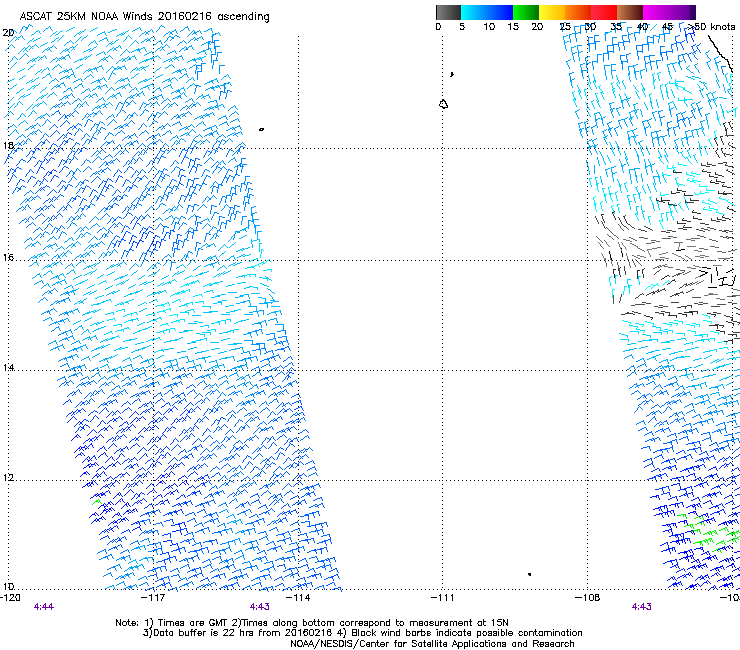Select the blue 10-15 knots legend segment

coord(500,12)
